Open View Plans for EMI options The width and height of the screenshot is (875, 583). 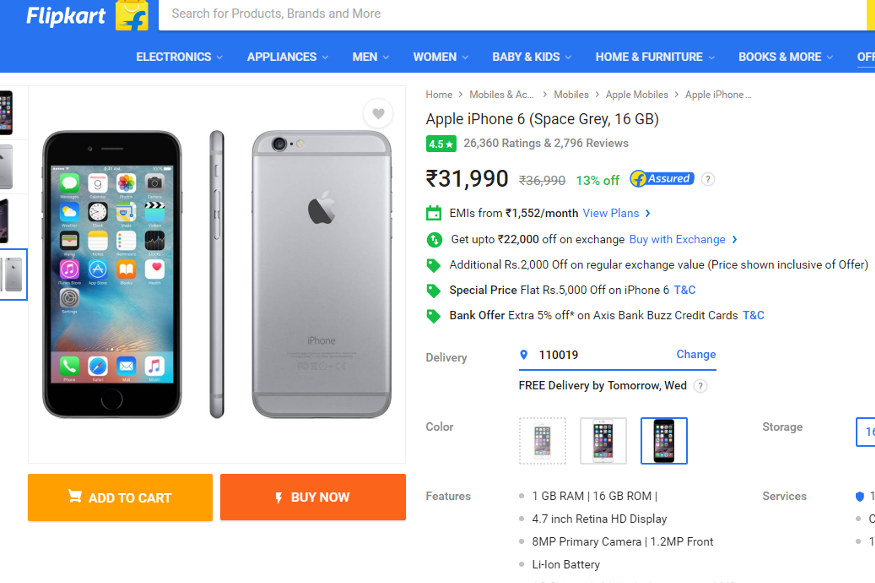(x=609, y=213)
